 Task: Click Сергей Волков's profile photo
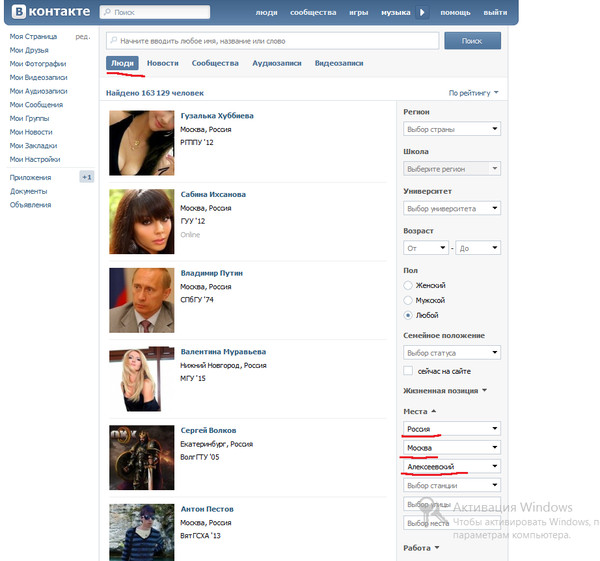(142, 458)
